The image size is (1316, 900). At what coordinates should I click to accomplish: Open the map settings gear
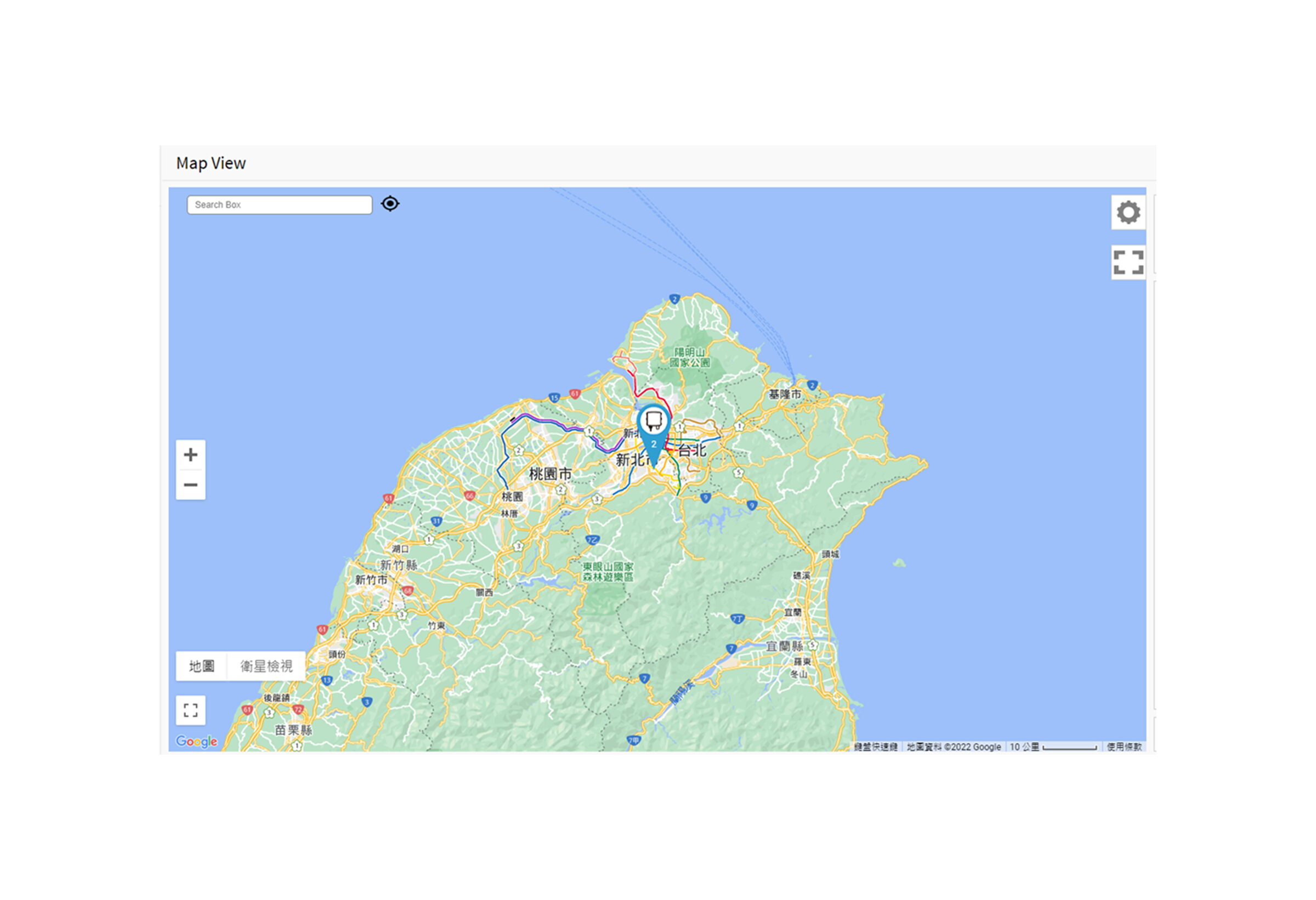(x=1128, y=213)
